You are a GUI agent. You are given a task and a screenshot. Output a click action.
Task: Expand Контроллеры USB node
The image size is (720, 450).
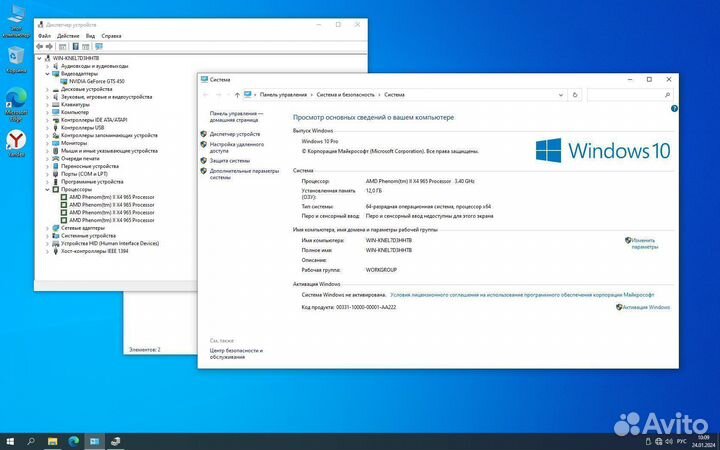[47, 128]
